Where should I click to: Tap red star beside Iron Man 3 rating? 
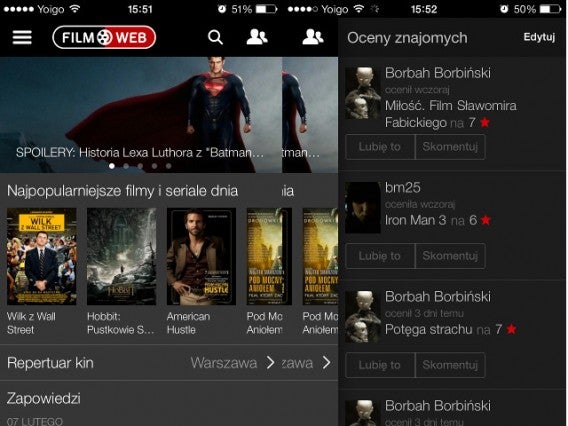point(486,220)
